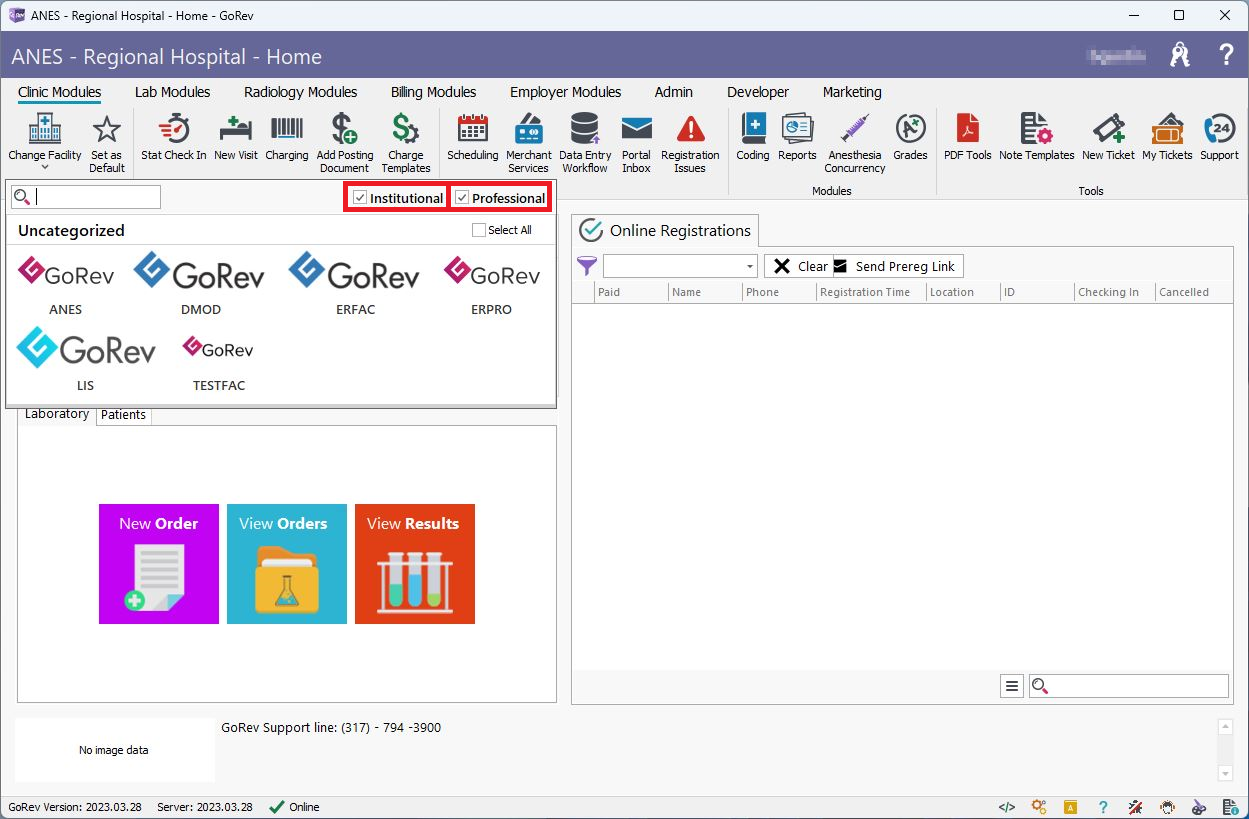Open the Scheduling calendar

click(472, 131)
